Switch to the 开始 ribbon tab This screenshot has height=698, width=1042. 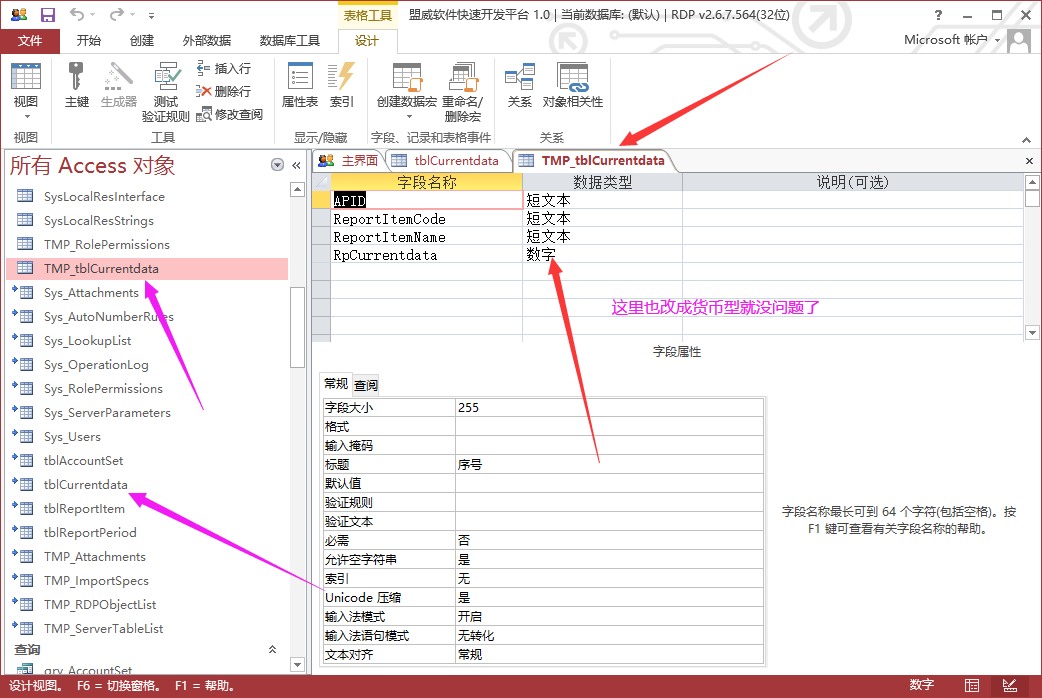coord(88,41)
